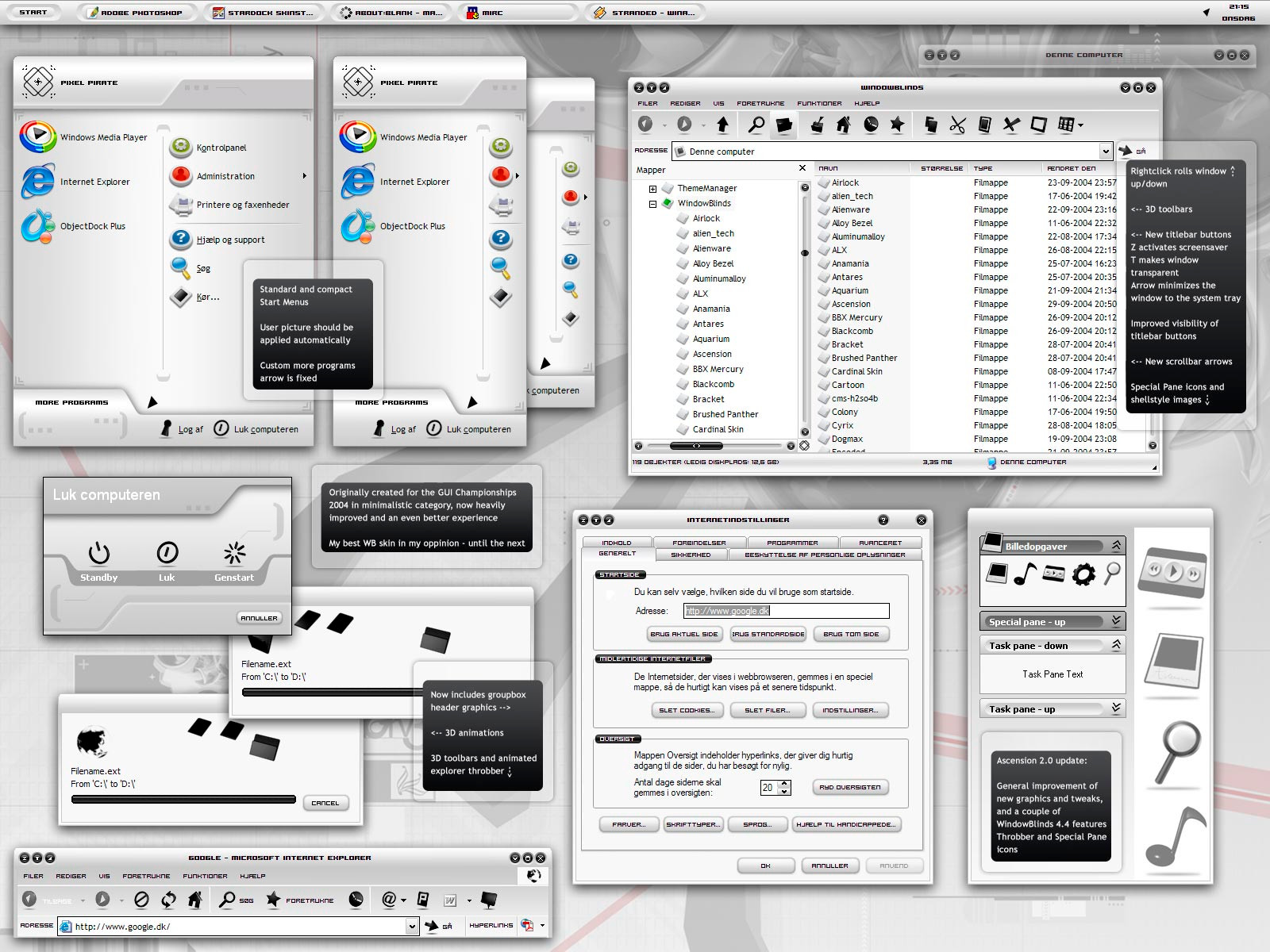Image resolution: width=1270 pixels, height=952 pixels.
Task: Click music note icon in Billedopgaver task pane
Action: pos(1026,573)
